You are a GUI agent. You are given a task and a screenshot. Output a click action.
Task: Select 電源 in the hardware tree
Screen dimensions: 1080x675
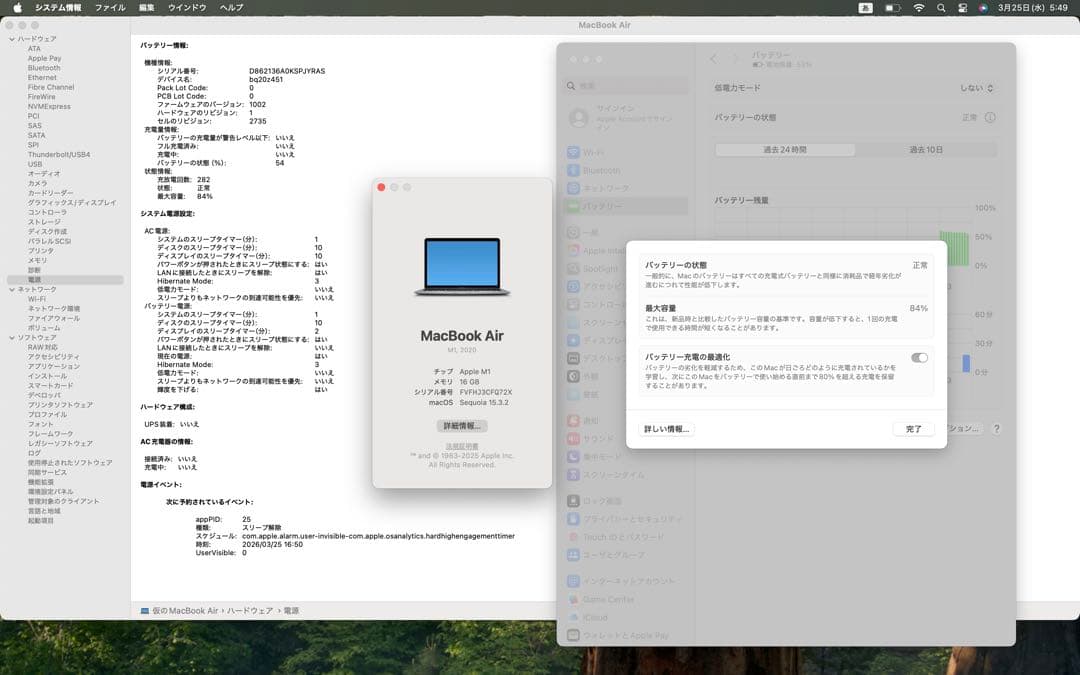[x=65, y=280]
